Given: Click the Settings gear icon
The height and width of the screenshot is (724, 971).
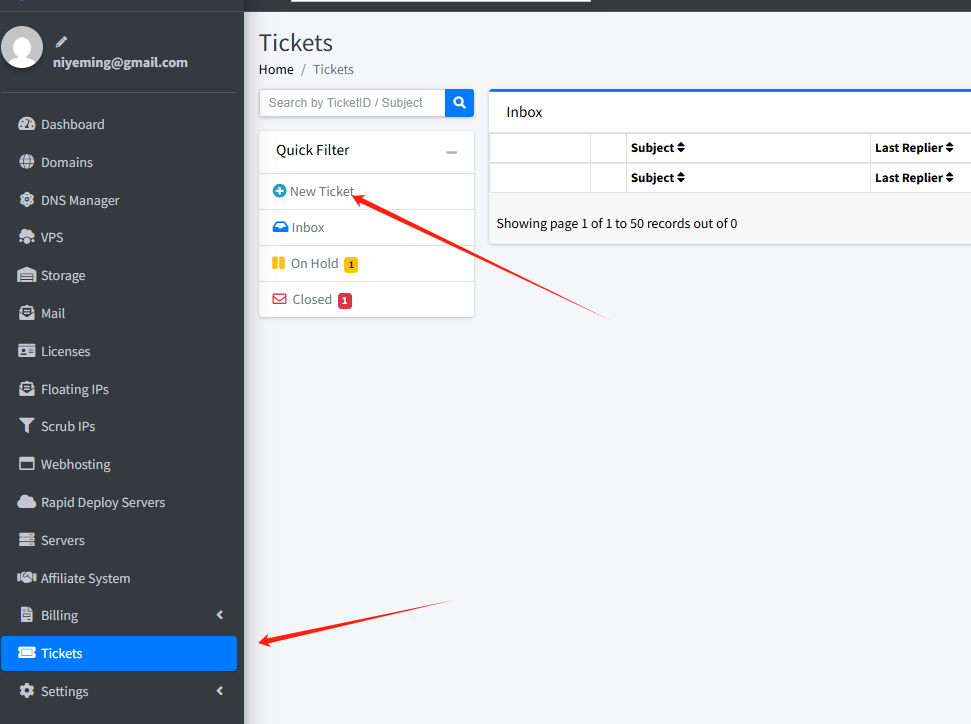Looking at the screenshot, I should pos(27,691).
